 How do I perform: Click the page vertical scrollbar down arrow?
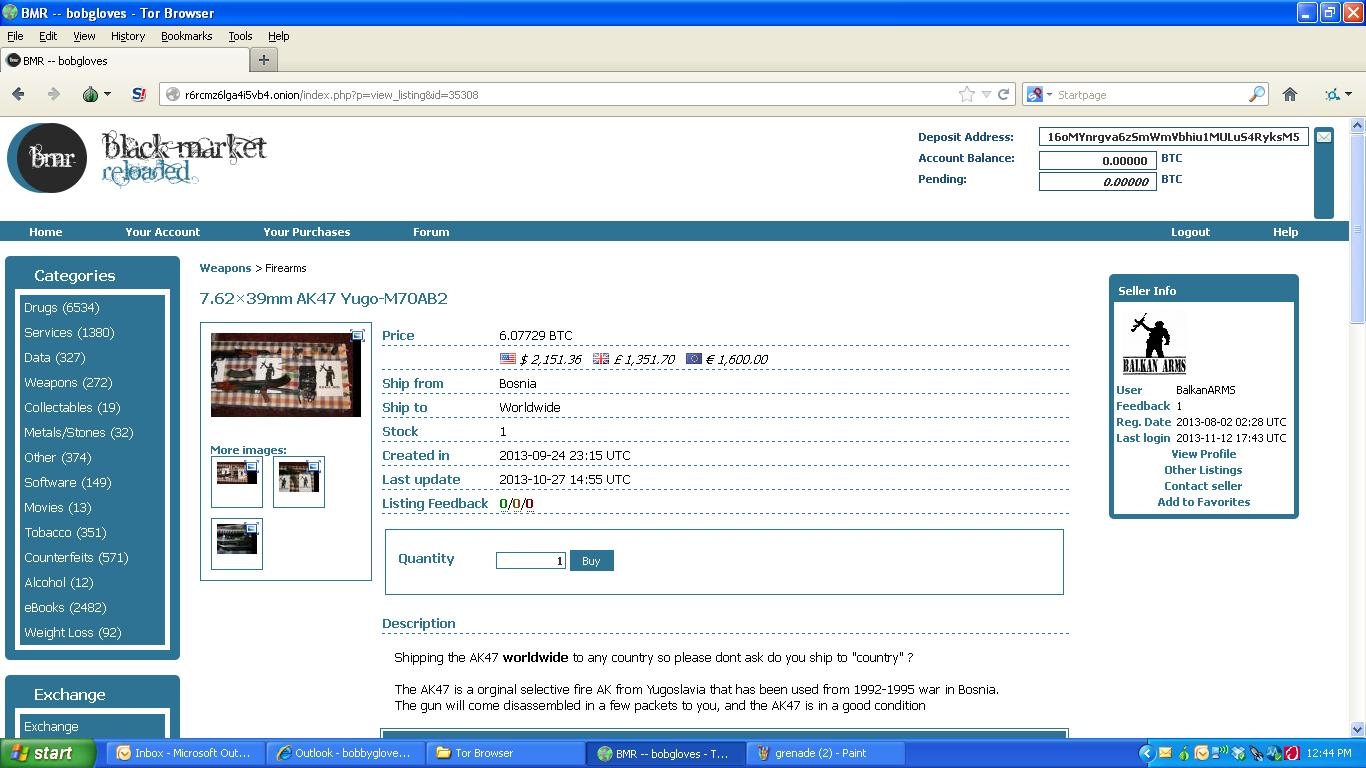tap(1357, 729)
